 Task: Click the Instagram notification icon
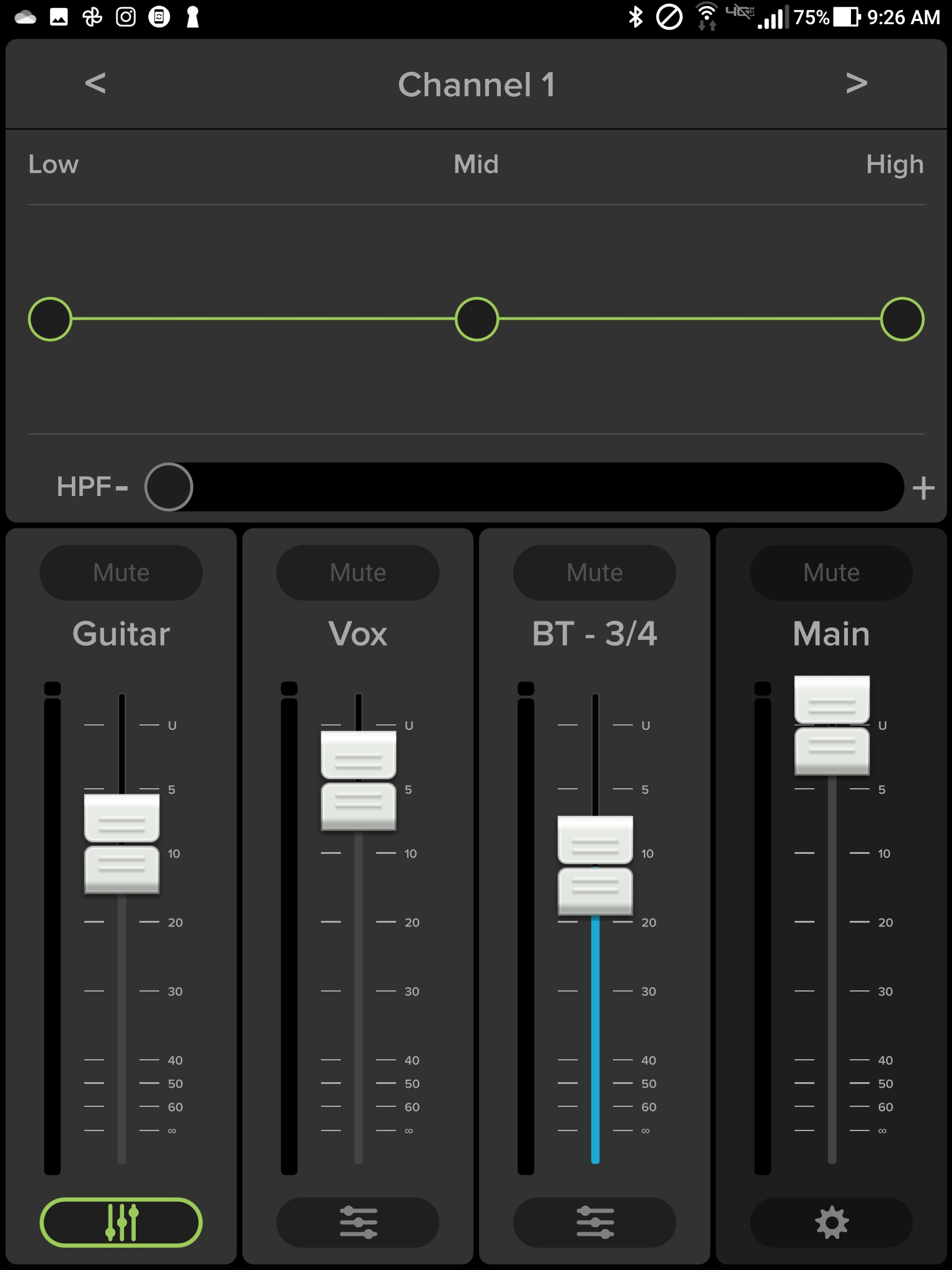[x=126, y=17]
